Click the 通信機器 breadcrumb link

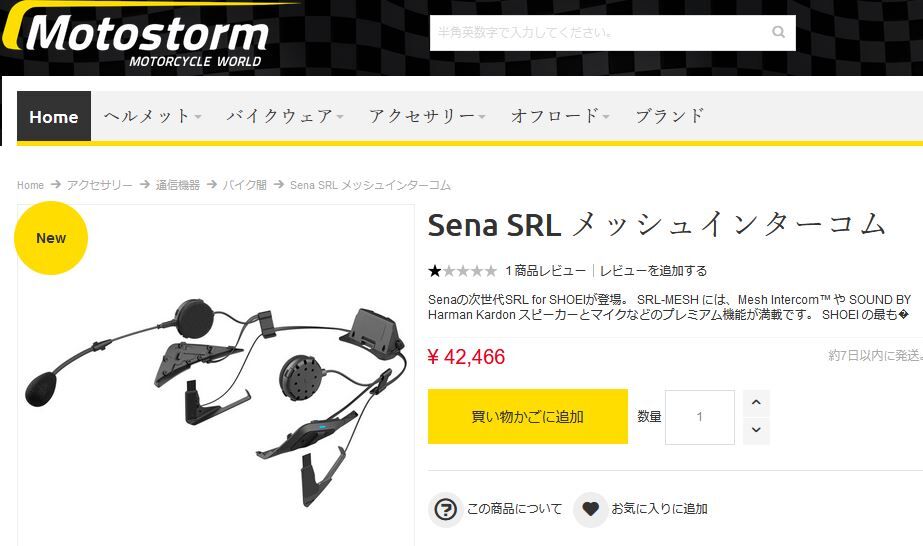point(178,185)
